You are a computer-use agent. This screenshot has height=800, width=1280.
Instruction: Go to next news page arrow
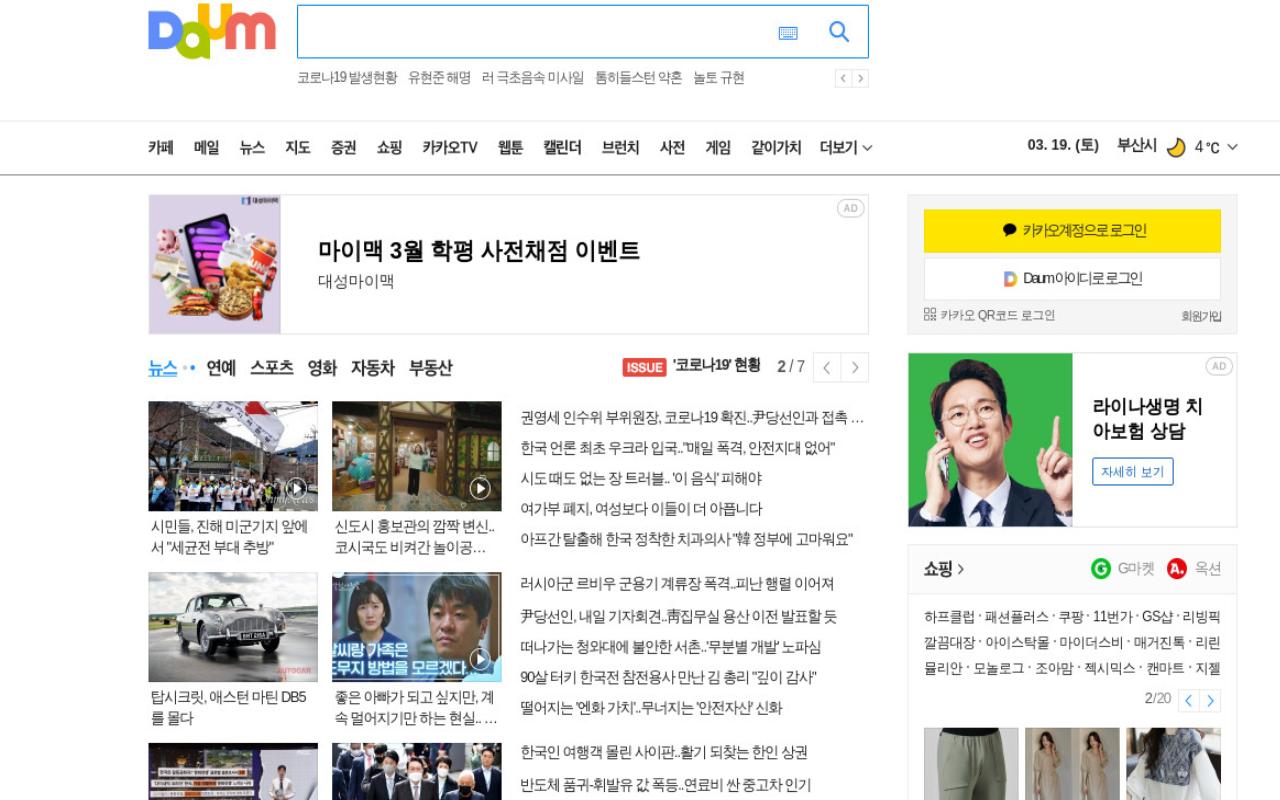[x=855, y=367]
